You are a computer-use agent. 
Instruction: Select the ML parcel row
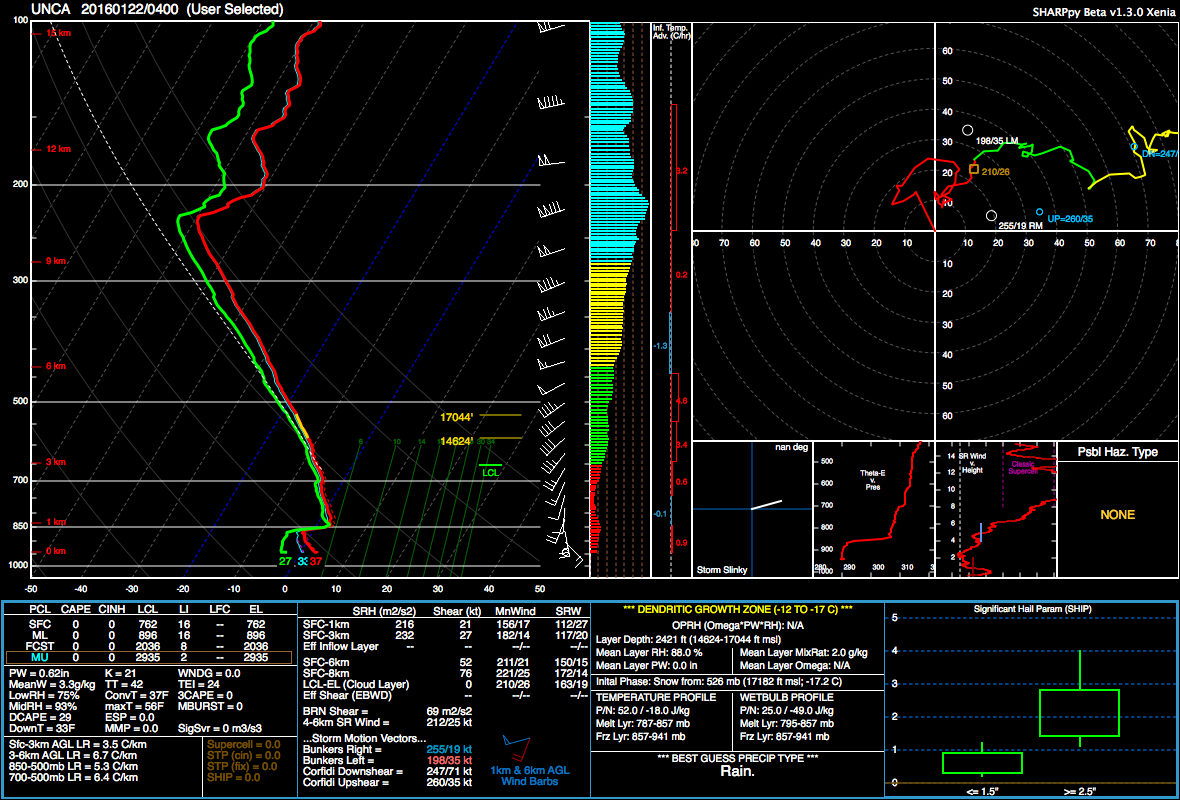pos(148,635)
